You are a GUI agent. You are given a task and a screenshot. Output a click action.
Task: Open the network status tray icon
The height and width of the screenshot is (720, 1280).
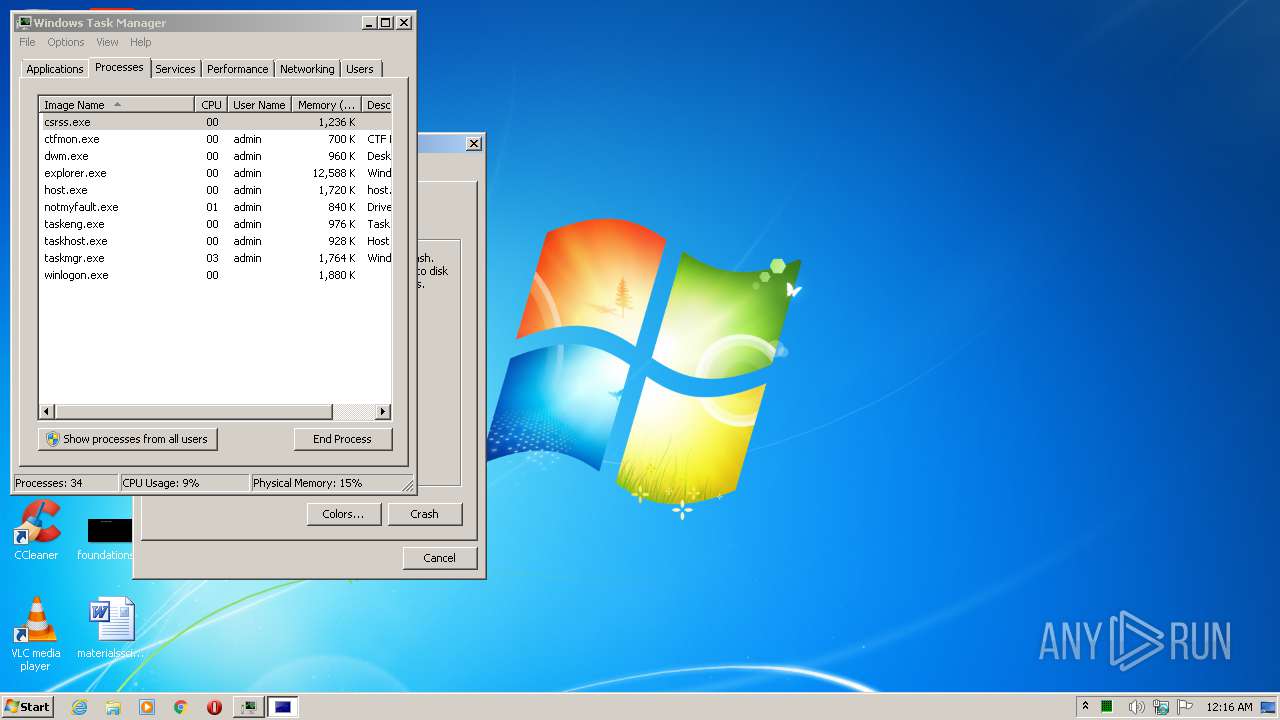tap(1161, 707)
